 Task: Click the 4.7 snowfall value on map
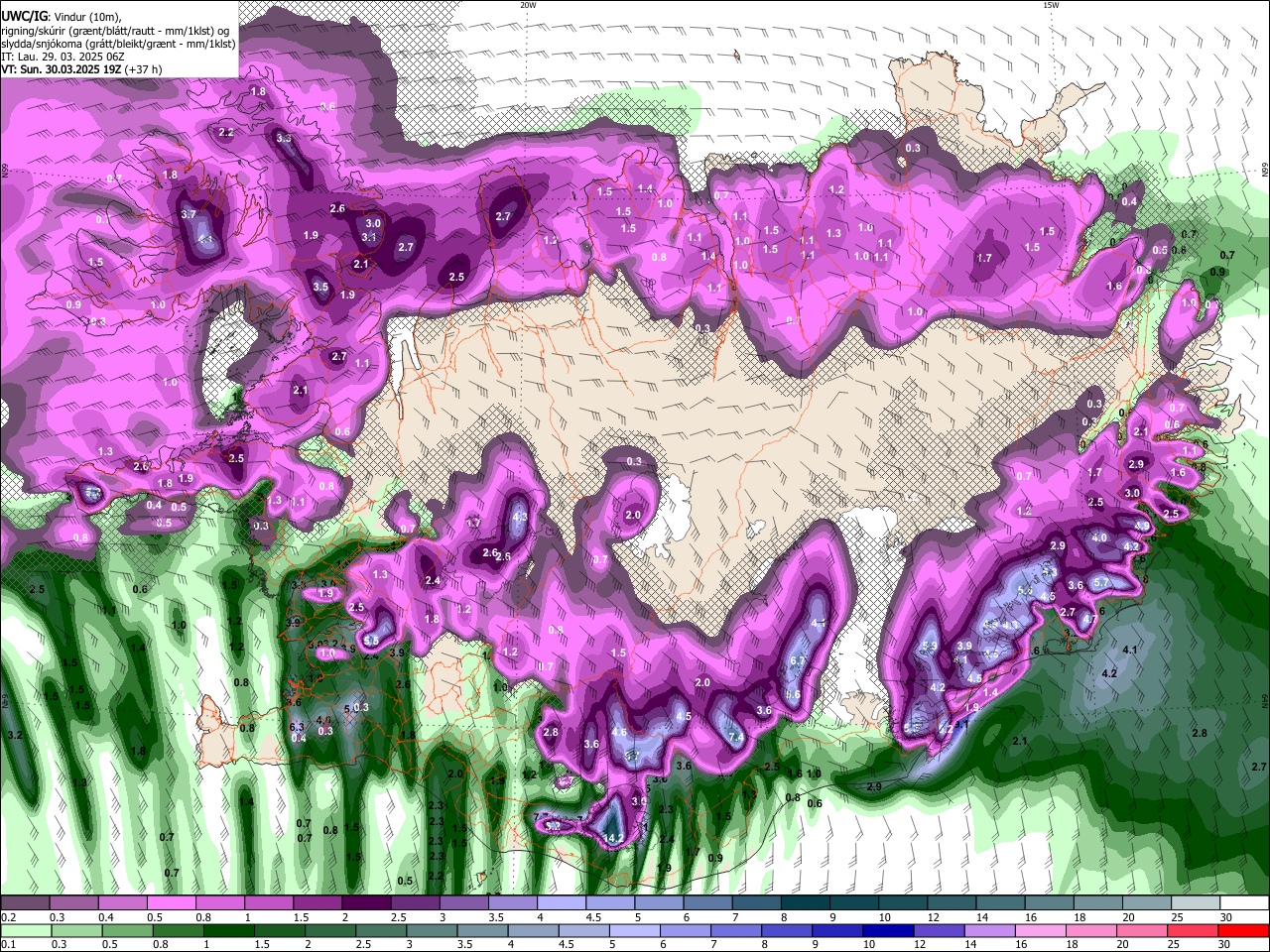click(x=1088, y=619)
